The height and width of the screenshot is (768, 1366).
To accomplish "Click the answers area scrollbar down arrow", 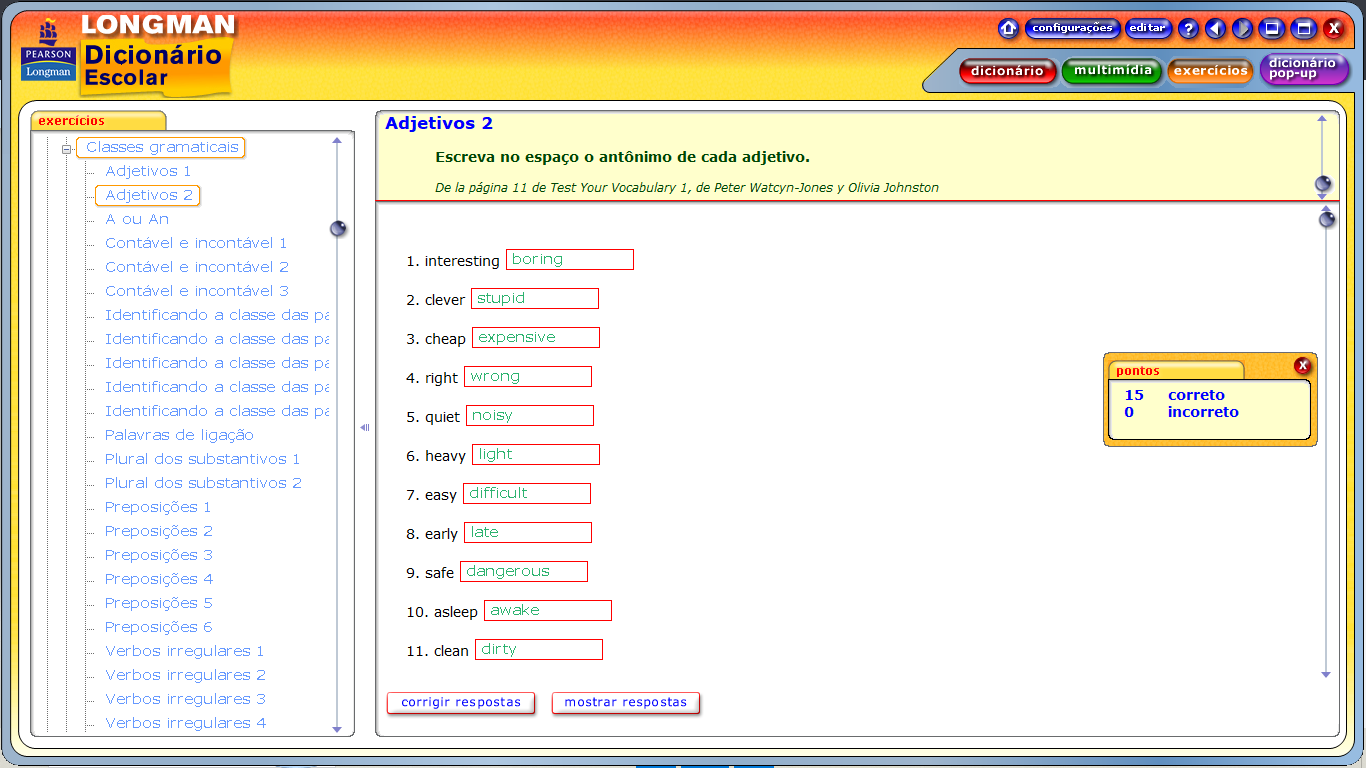I will (1326, 675).
